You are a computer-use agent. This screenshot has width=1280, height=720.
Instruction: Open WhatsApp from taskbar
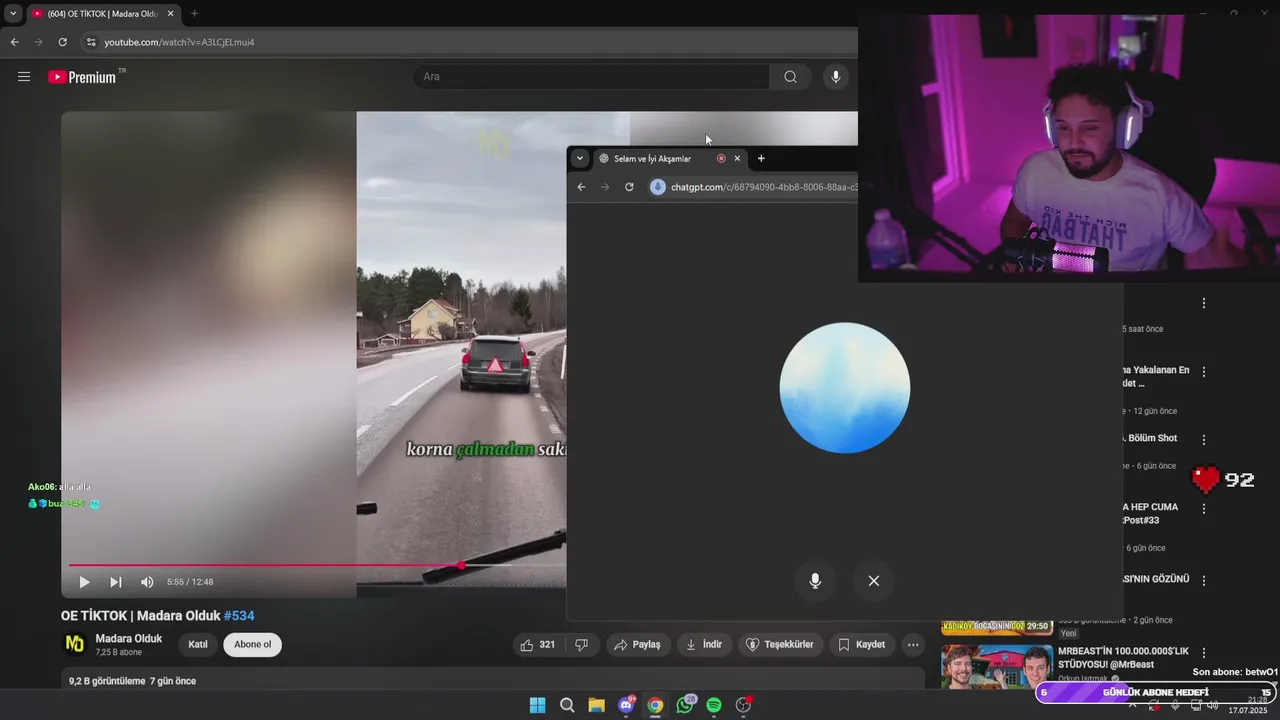685,705
